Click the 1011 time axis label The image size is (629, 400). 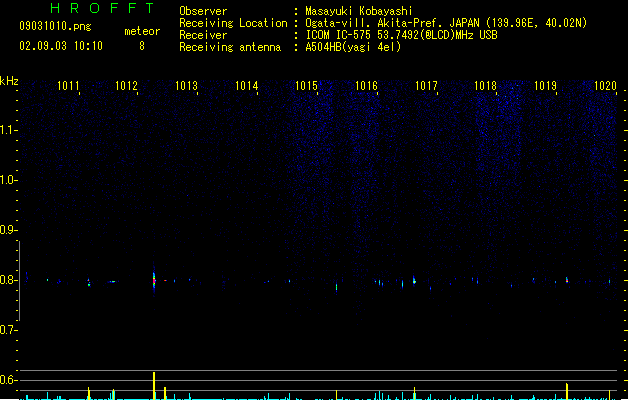tap(68, 86)
